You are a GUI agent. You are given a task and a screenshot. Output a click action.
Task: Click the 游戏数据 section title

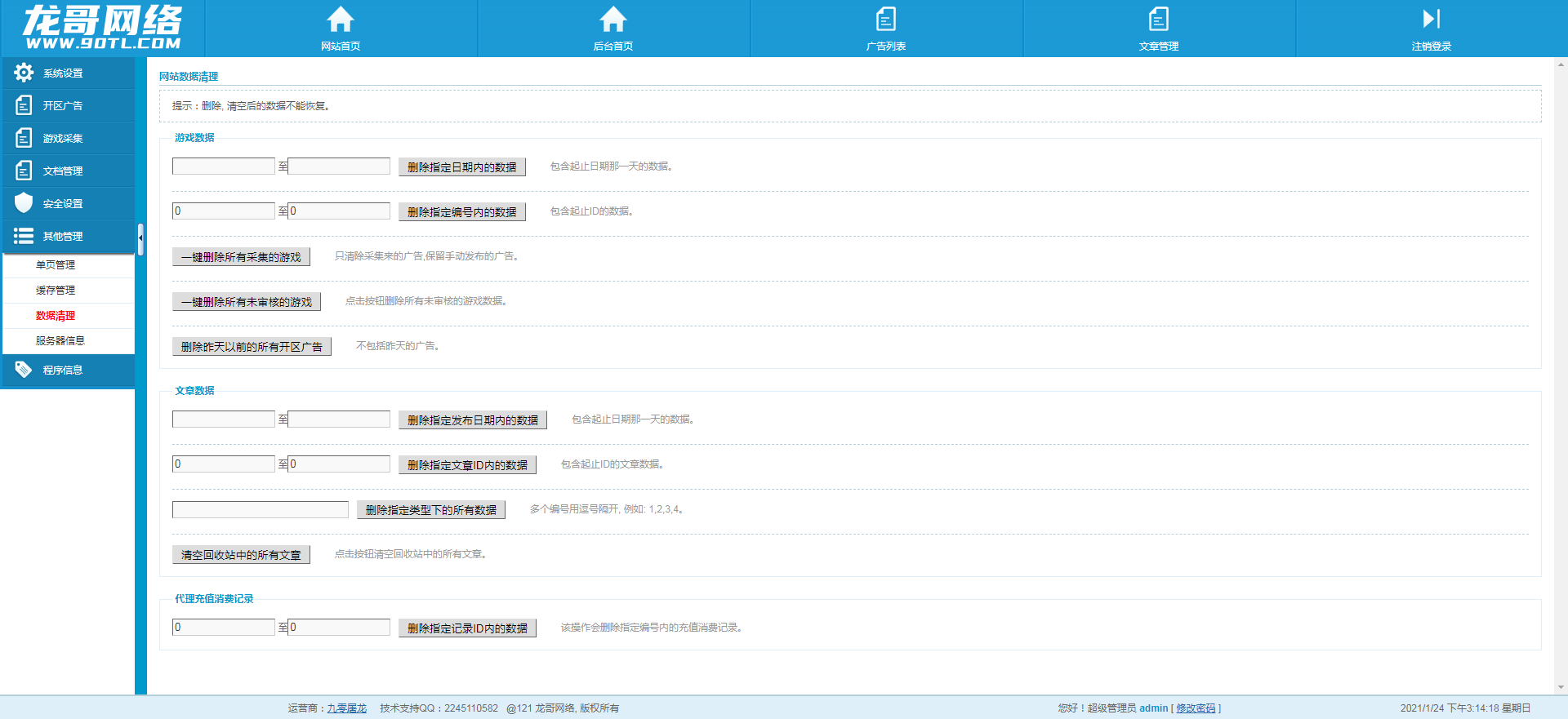[194, 138]
